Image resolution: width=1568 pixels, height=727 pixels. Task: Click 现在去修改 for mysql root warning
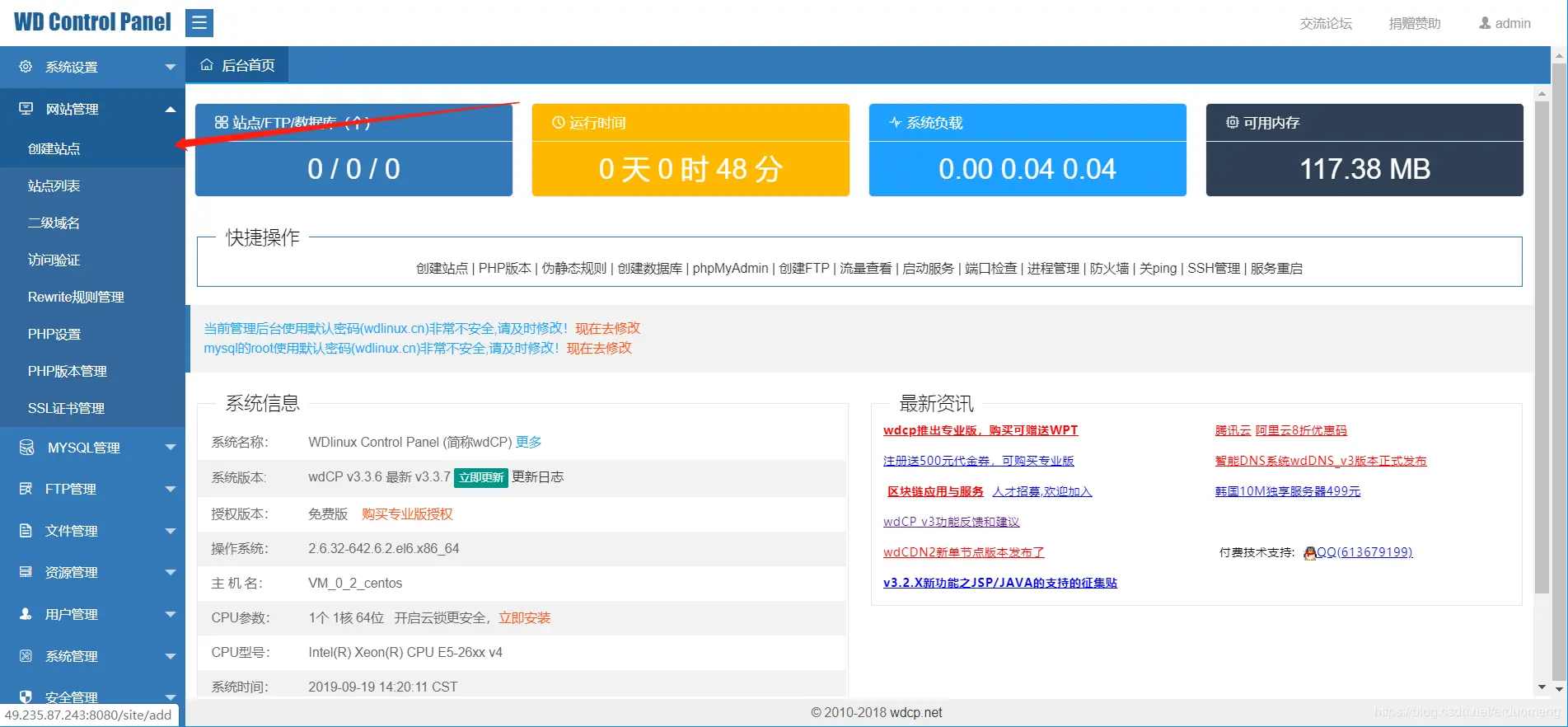click(x=599, y=348)
